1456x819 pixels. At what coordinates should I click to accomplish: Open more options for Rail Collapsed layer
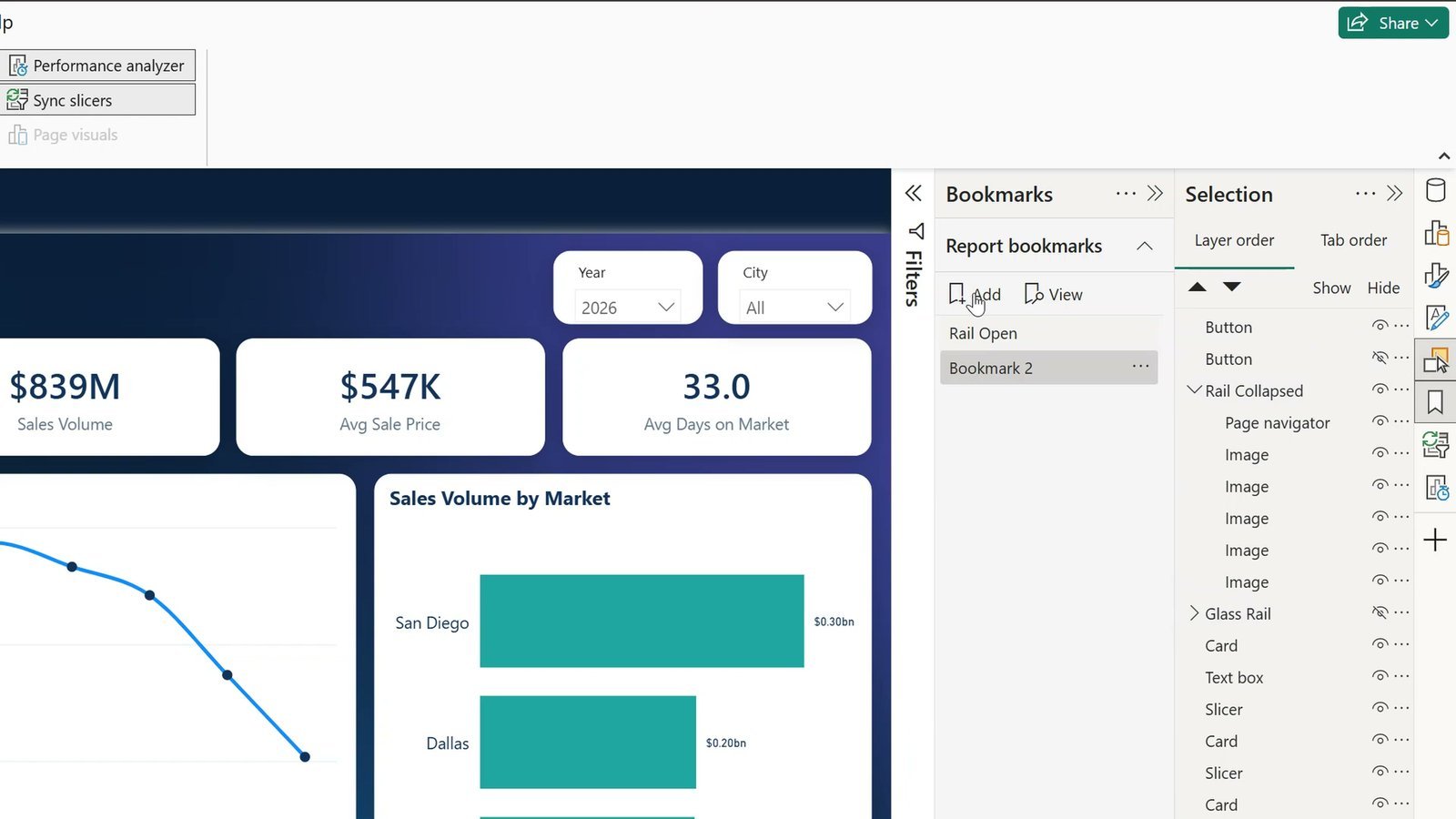click(x=1401, y=389)
